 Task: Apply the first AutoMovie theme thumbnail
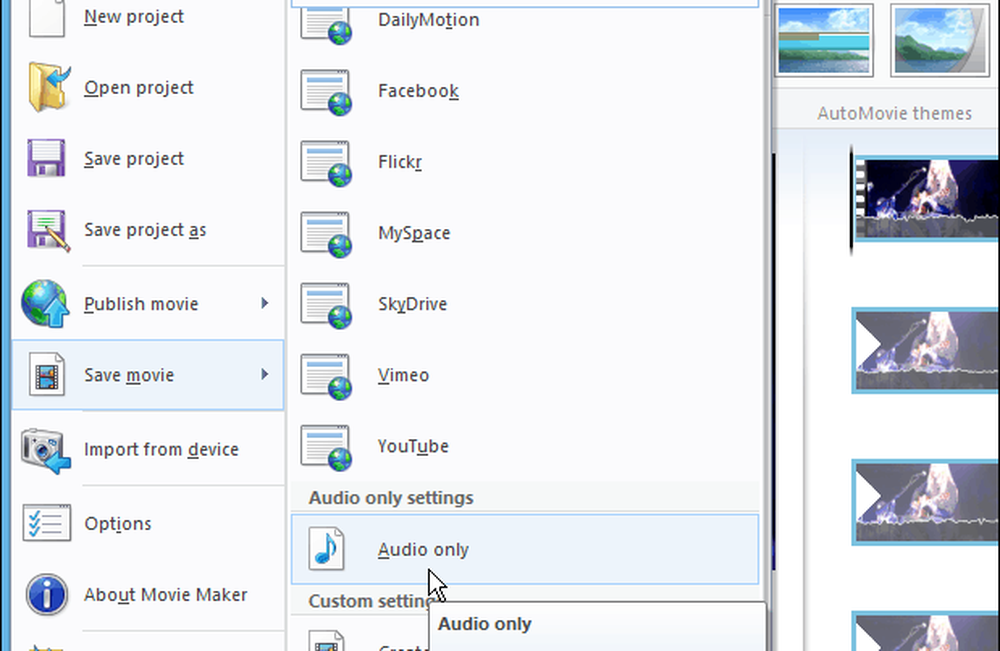[825, 40]
